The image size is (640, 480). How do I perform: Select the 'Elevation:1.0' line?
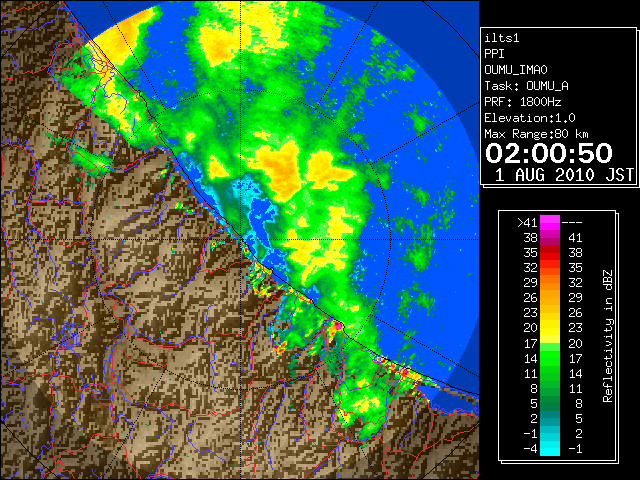(530, 118)
